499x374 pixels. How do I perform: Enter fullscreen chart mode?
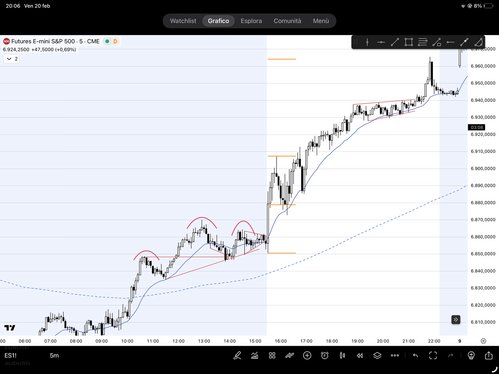click(x=433, y=356)
